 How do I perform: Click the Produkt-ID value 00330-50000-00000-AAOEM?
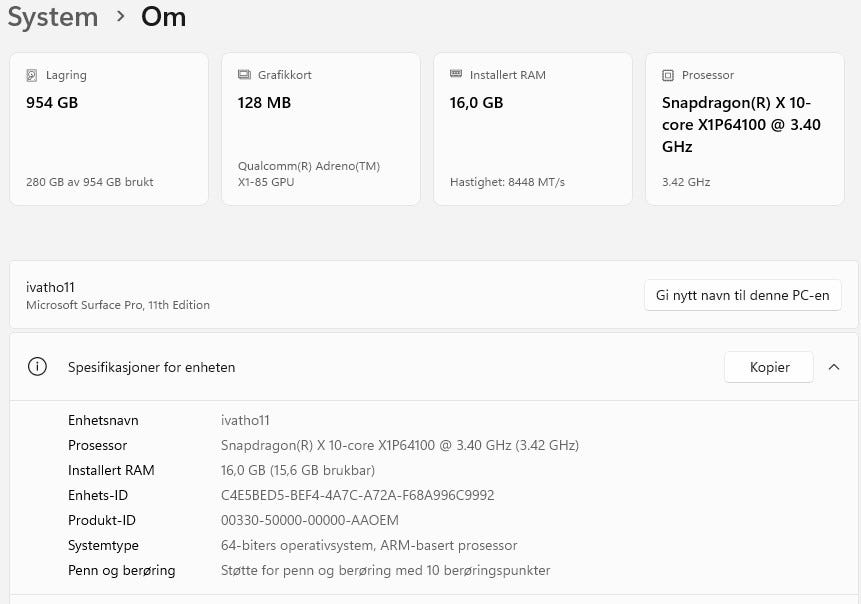coord(309,520)
